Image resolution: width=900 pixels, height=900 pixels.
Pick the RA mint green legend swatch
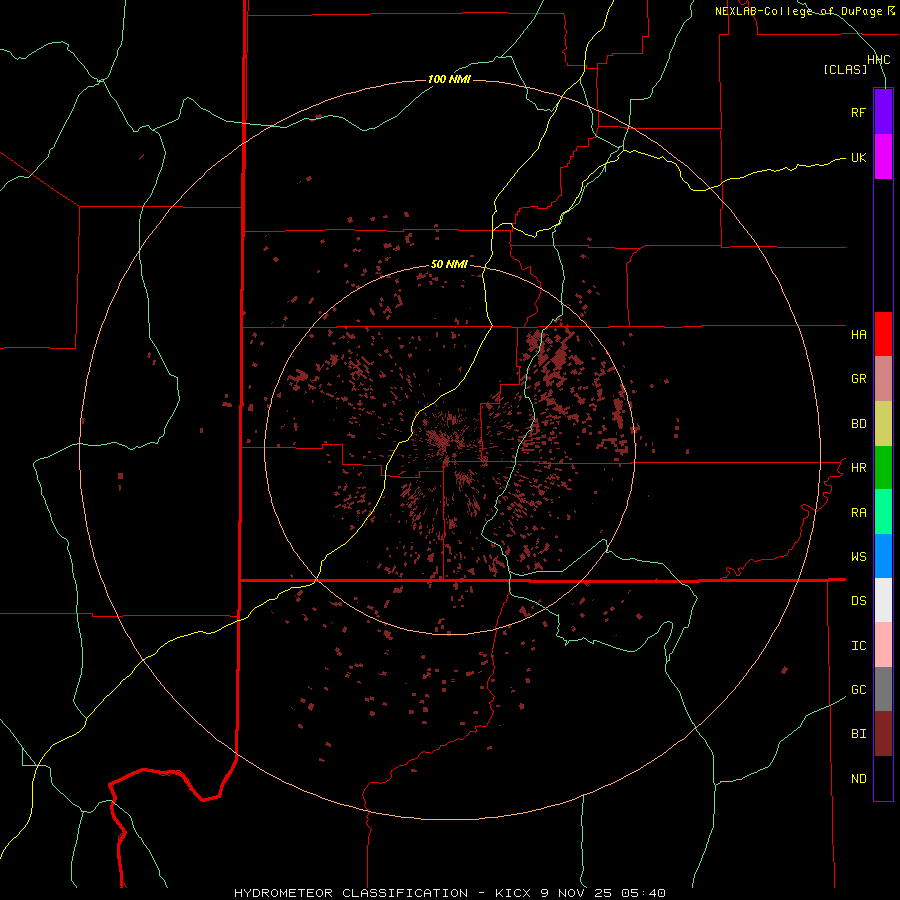(x=883, y=512)
